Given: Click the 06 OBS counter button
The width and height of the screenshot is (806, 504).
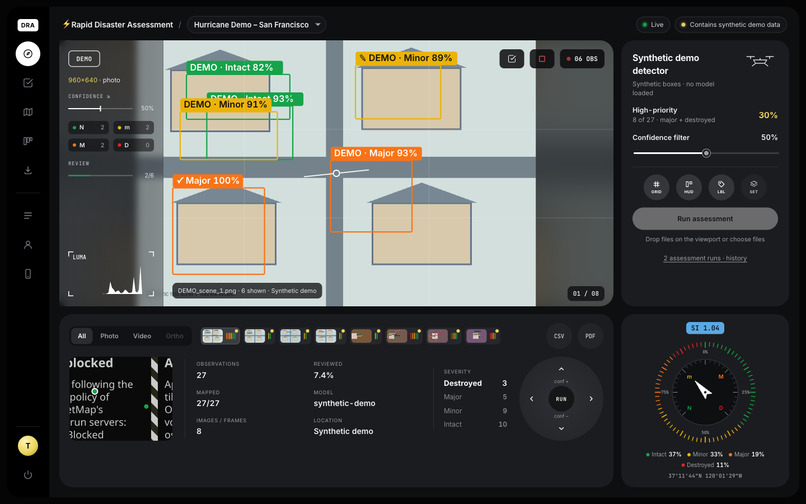Looking at the screenshot, I should [x=582, y=59].
